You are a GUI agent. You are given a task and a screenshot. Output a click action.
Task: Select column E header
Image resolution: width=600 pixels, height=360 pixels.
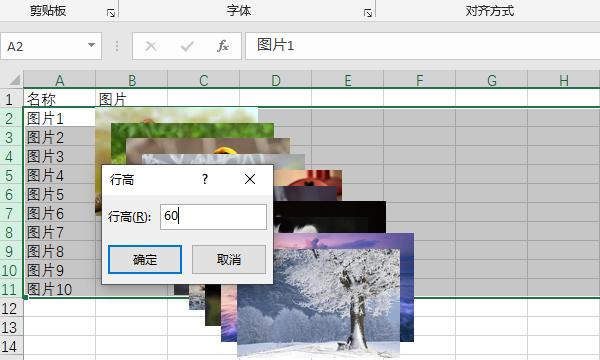(347, 80)
